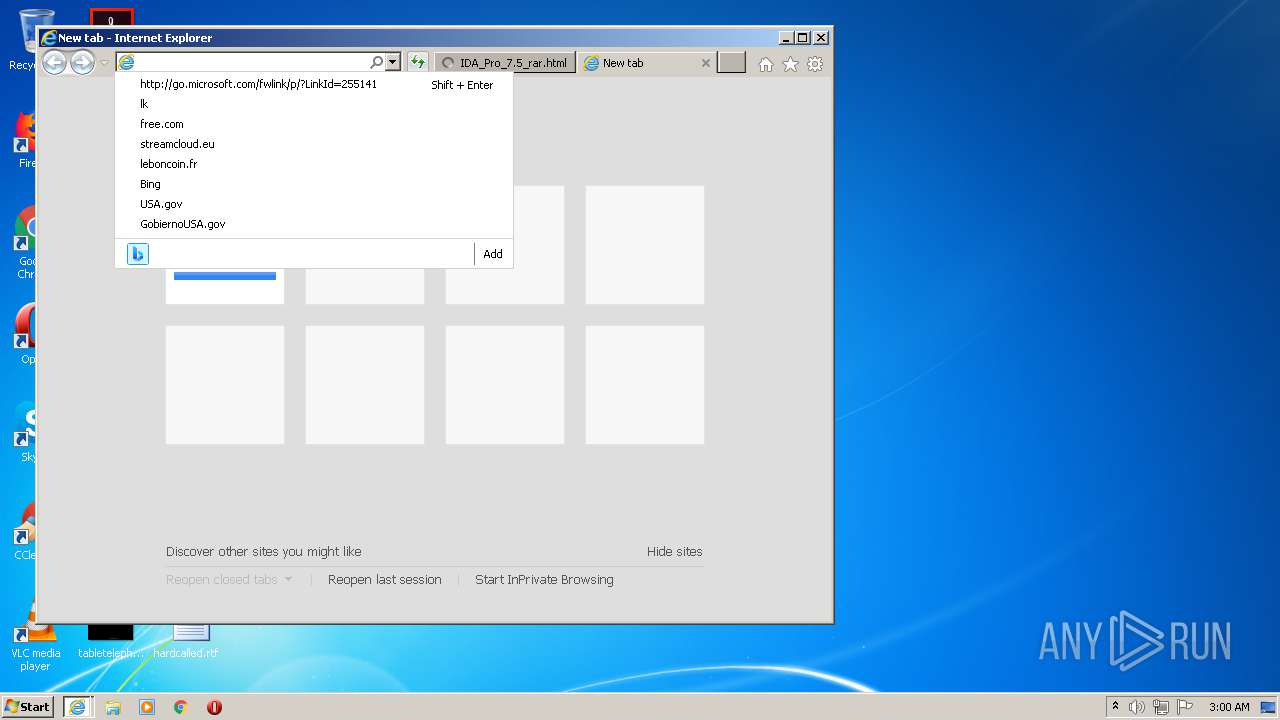Viewport: 1280px width, 720px height.
Task: Open the network tray icon
Action: [x=1160, y=707]
